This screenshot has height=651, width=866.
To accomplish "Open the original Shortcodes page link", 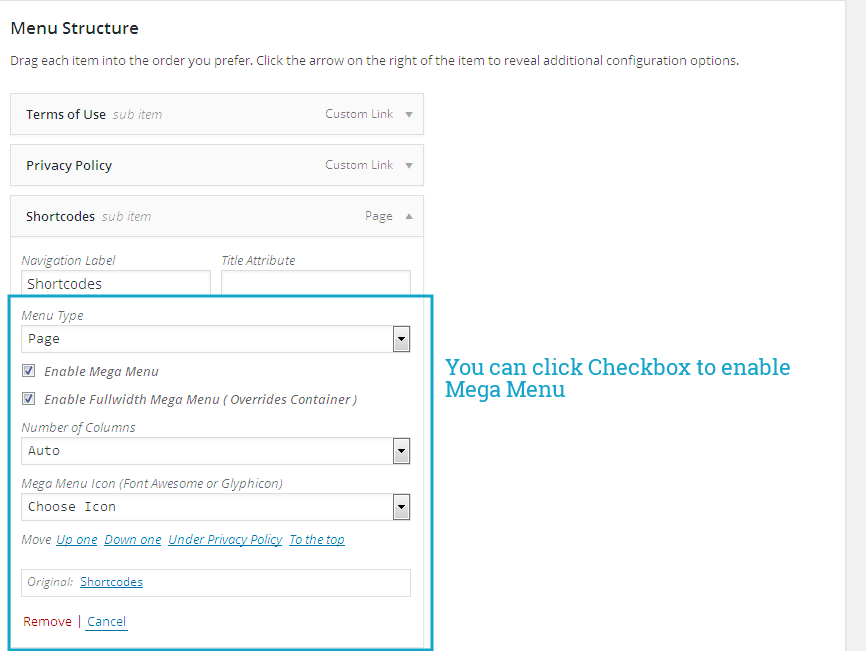I will pos(111,582).
